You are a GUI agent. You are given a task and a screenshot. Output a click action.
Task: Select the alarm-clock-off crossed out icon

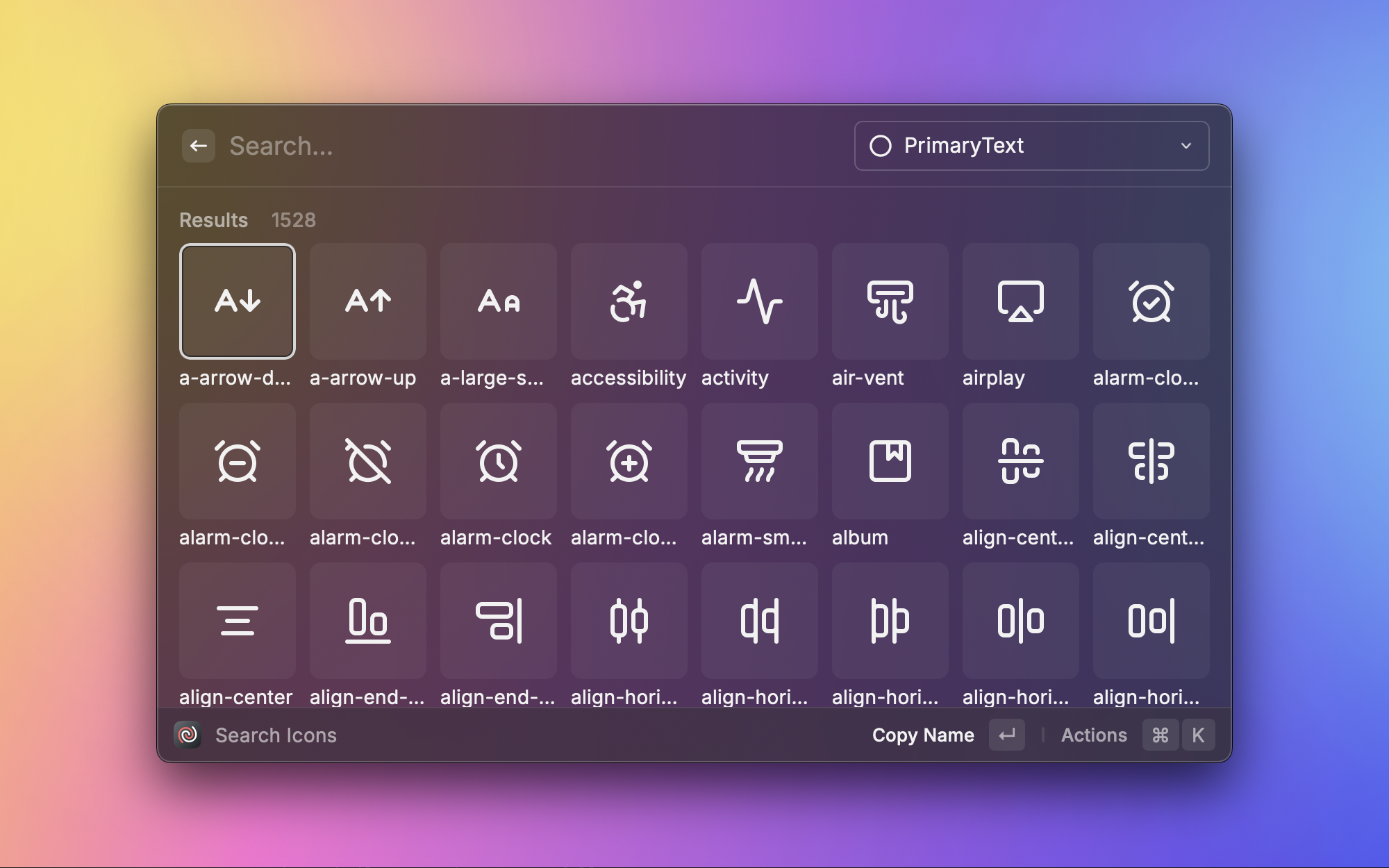368,461
